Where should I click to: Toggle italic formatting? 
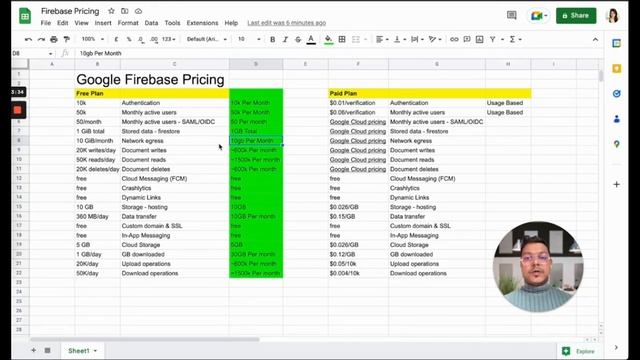tap(285, 39)
